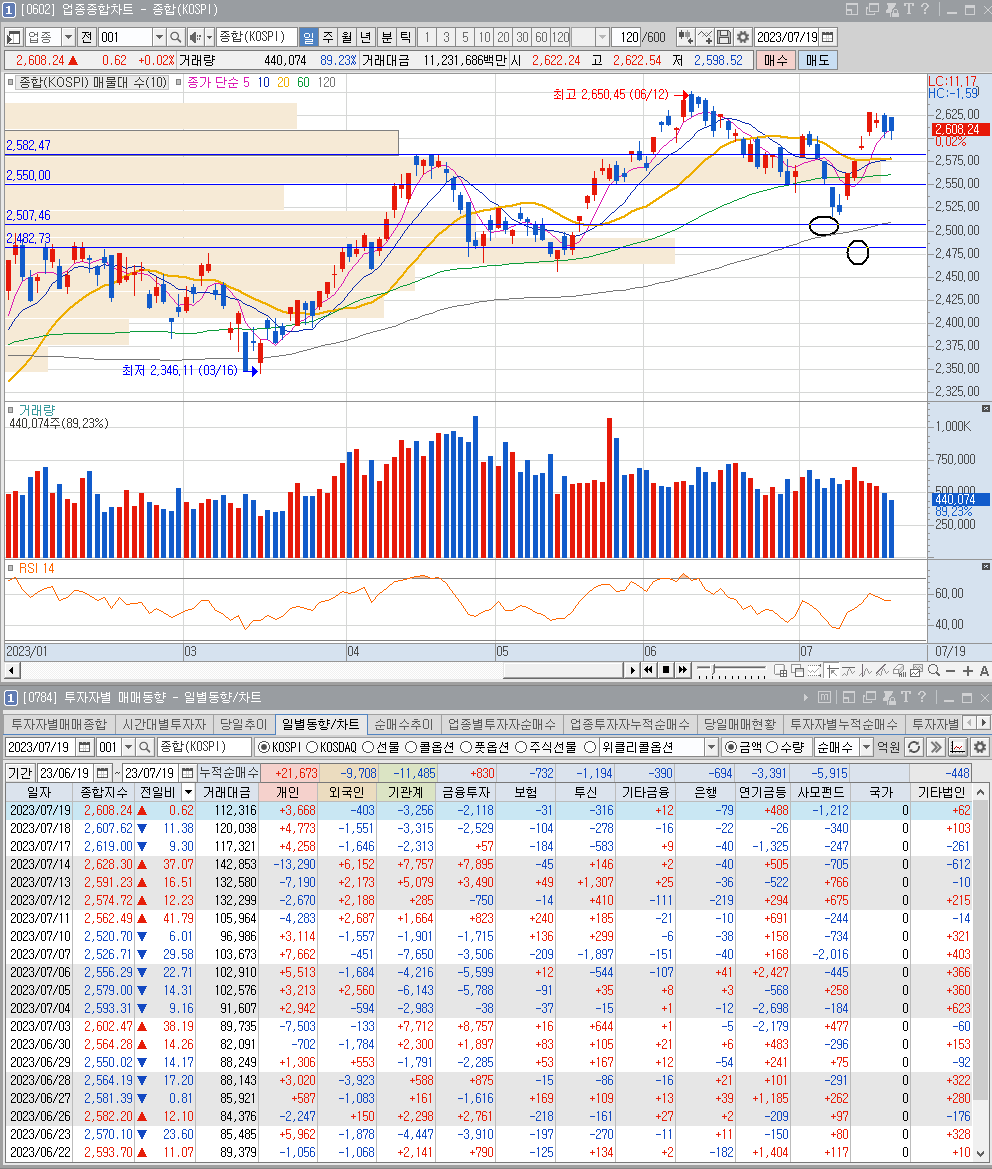This screenshot has height=1169, width=992.
Task: Select the KOSDAQ radio button
Action: pyautogui.click(x=312, y=747)
